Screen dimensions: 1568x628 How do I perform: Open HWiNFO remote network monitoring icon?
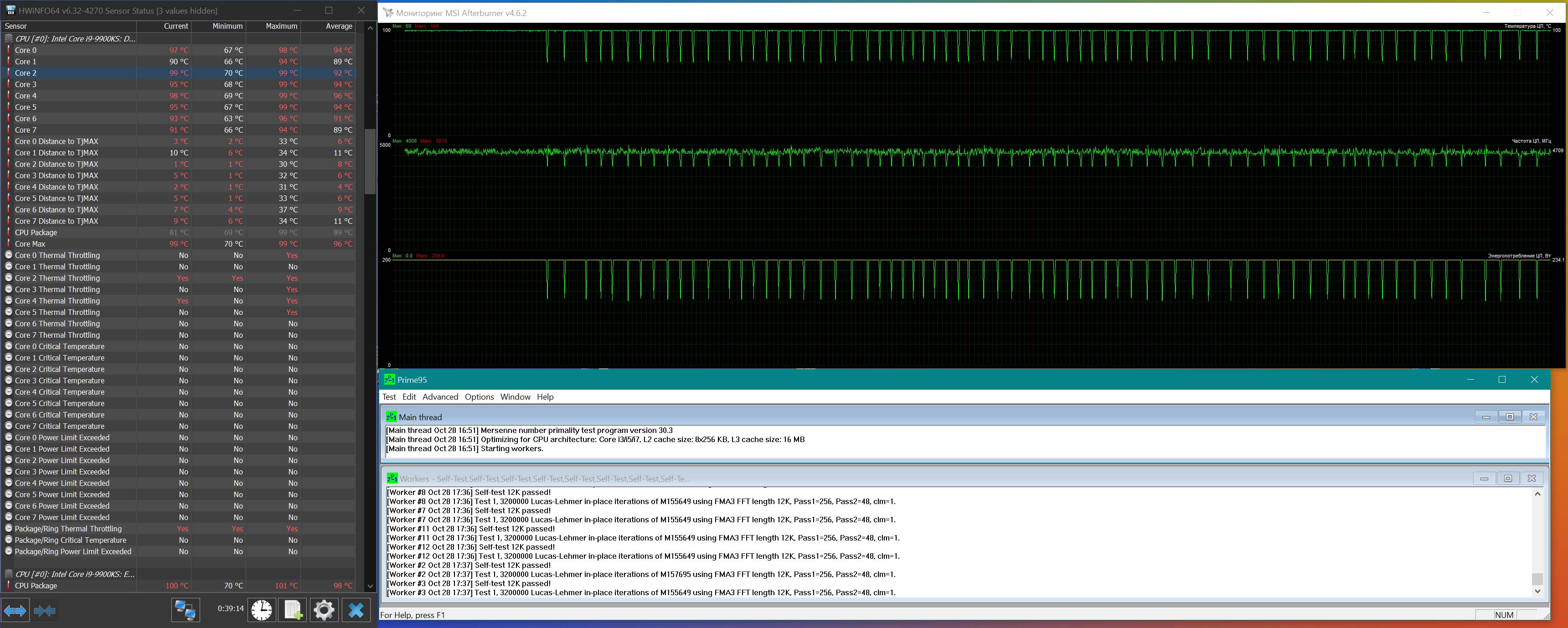[185, 610]
